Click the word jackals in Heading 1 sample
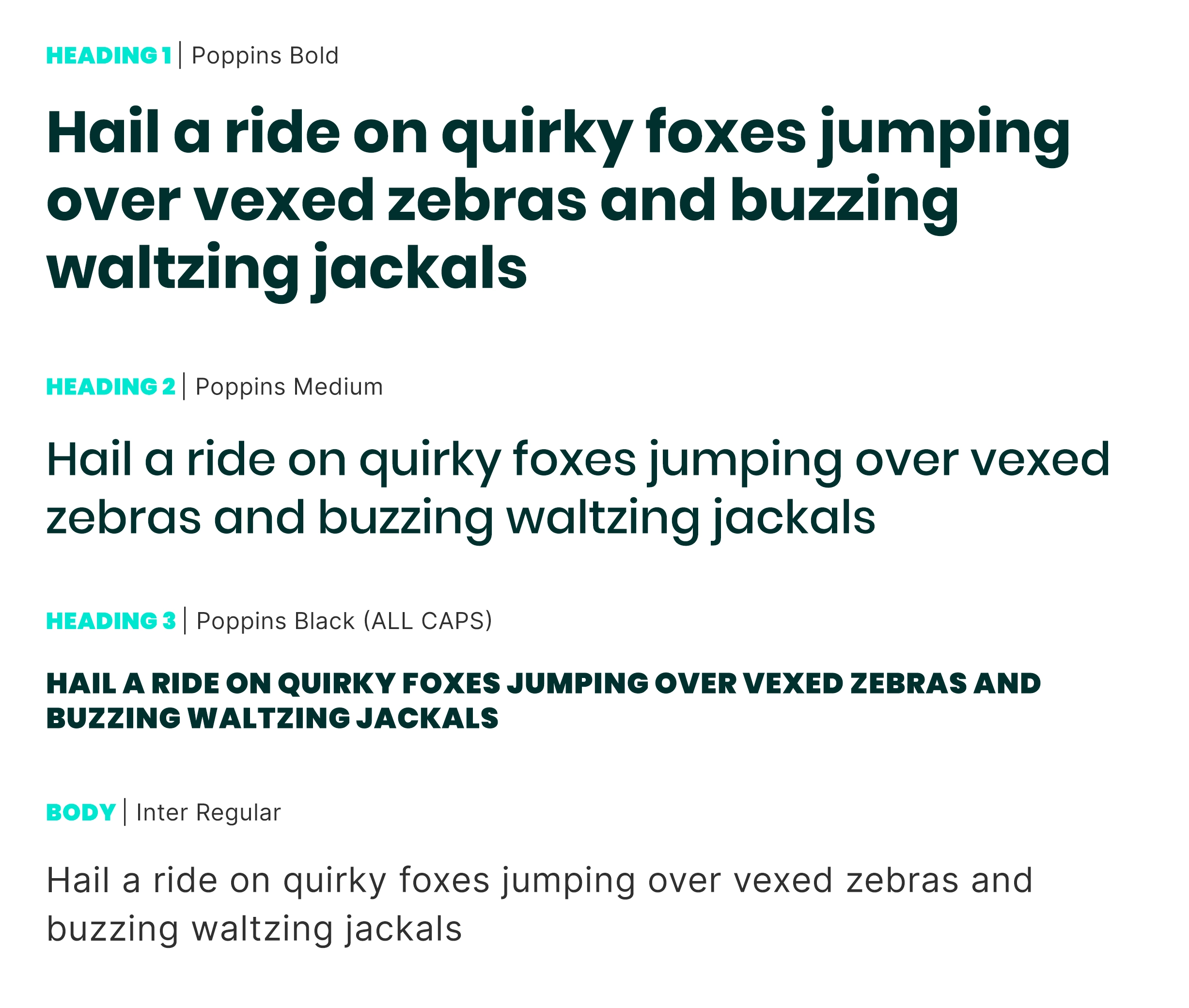The image size is (1189, 1008). click(x=420, y=268)
